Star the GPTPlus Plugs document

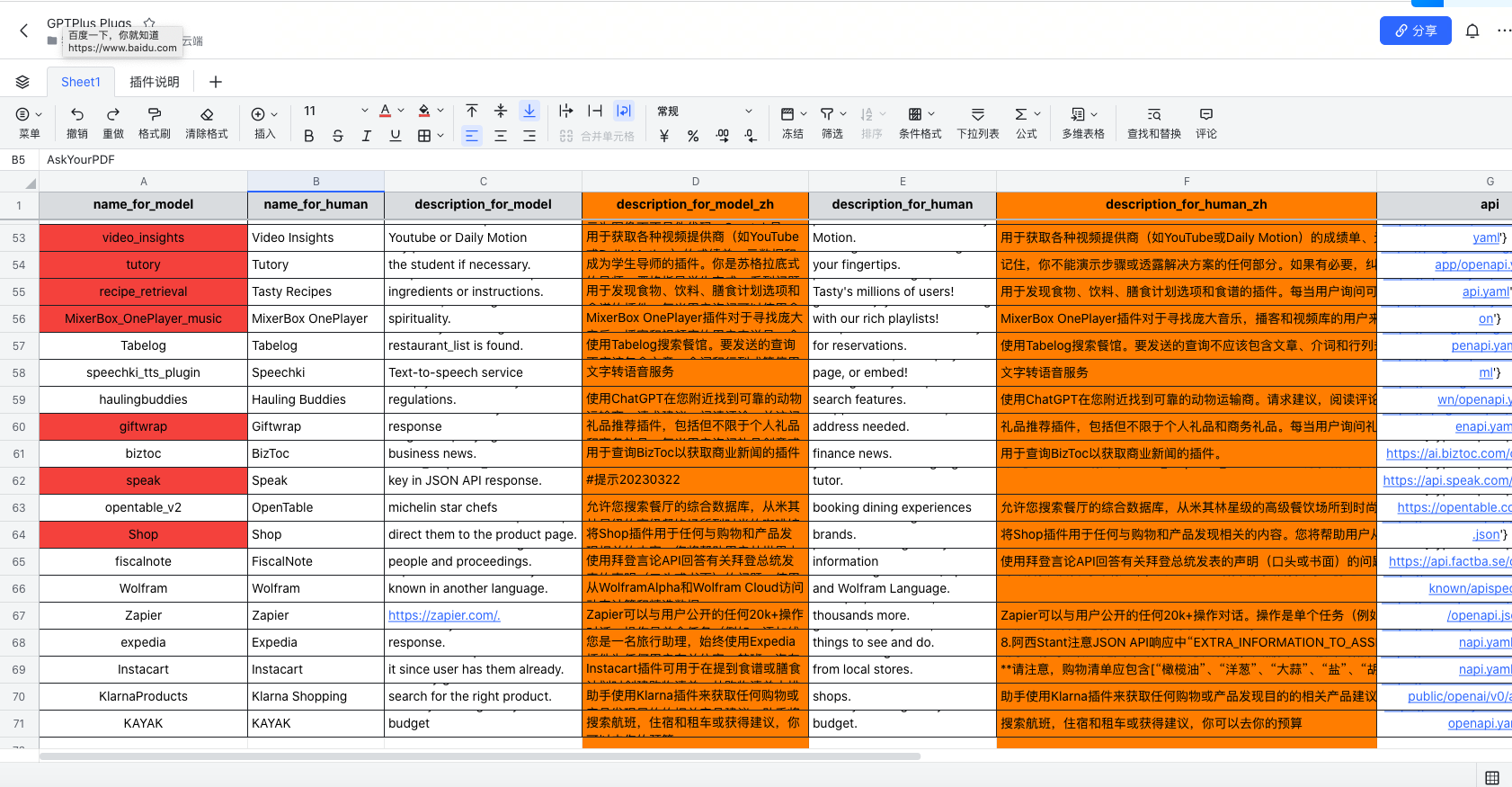149,22
